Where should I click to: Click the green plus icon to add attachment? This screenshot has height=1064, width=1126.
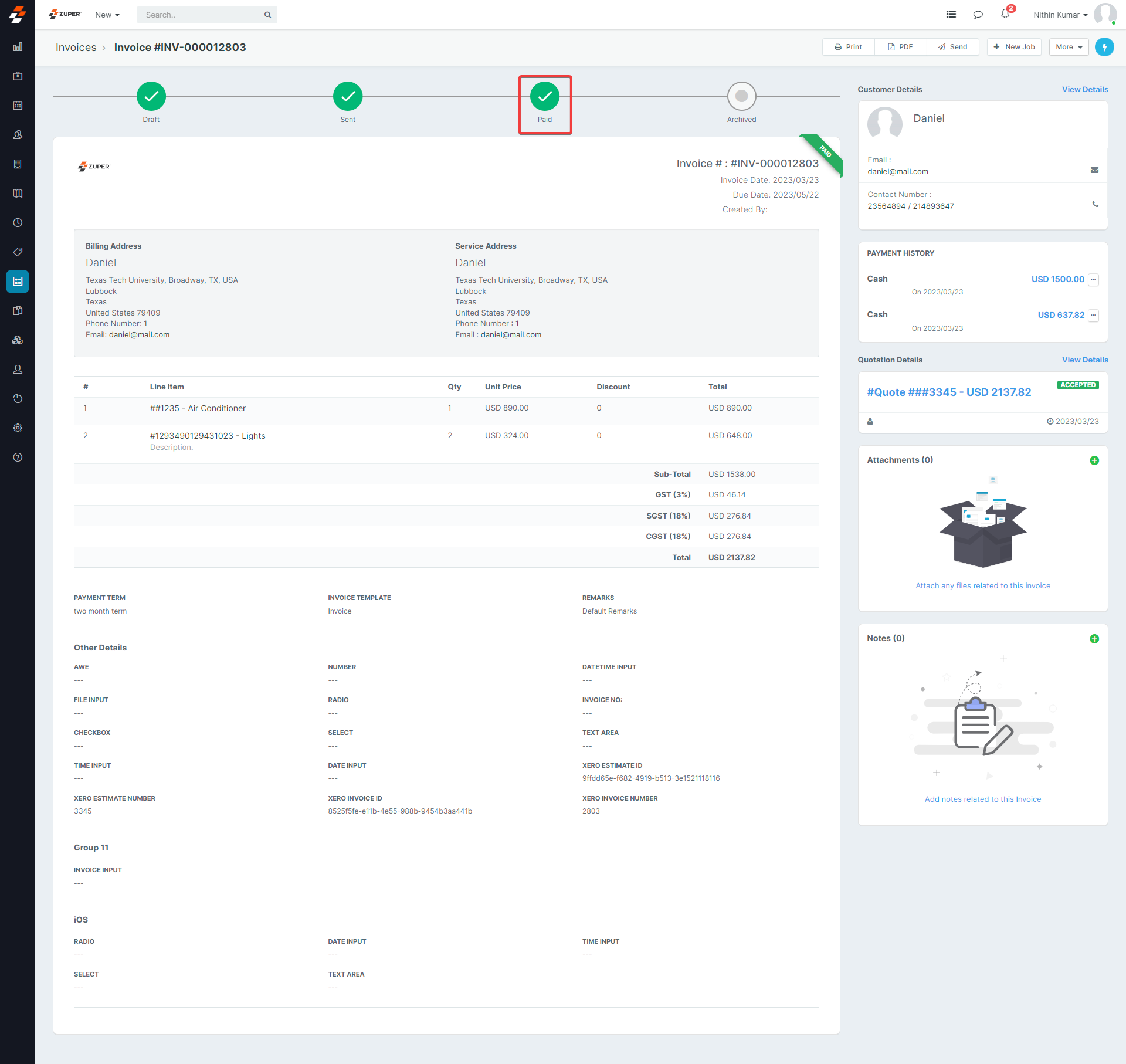[x=1094, y=460]
